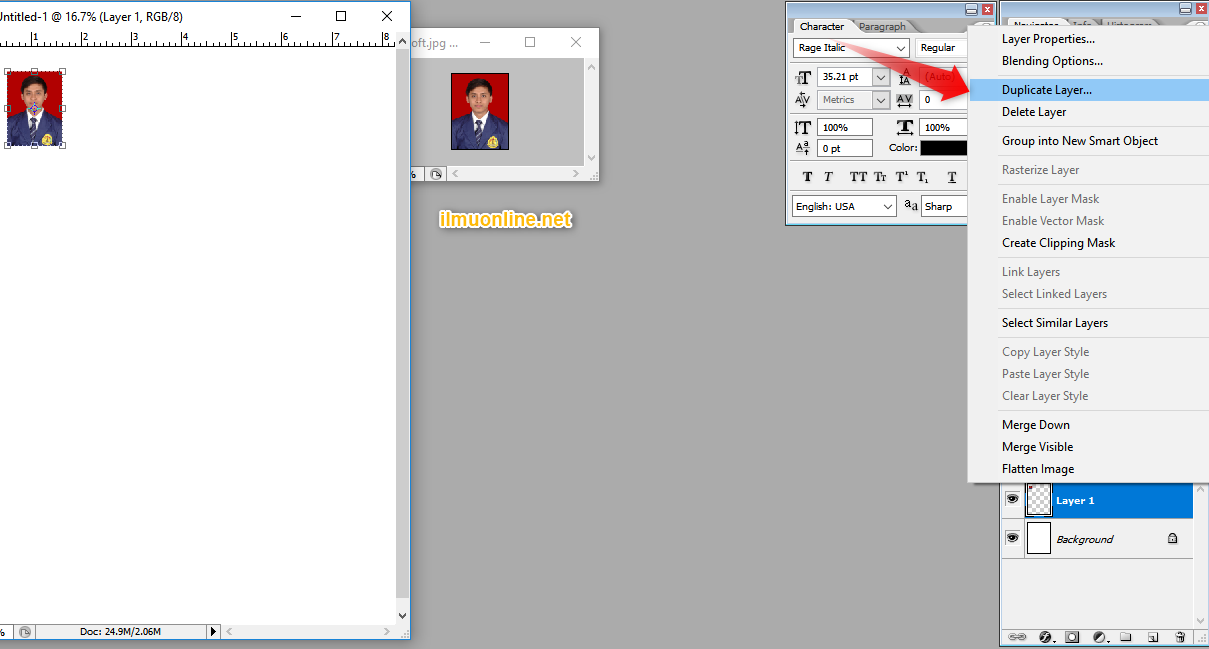Screen dimensions: 1209x649
Task: Click the link layers chain icon
Action: pos(1017,637)
